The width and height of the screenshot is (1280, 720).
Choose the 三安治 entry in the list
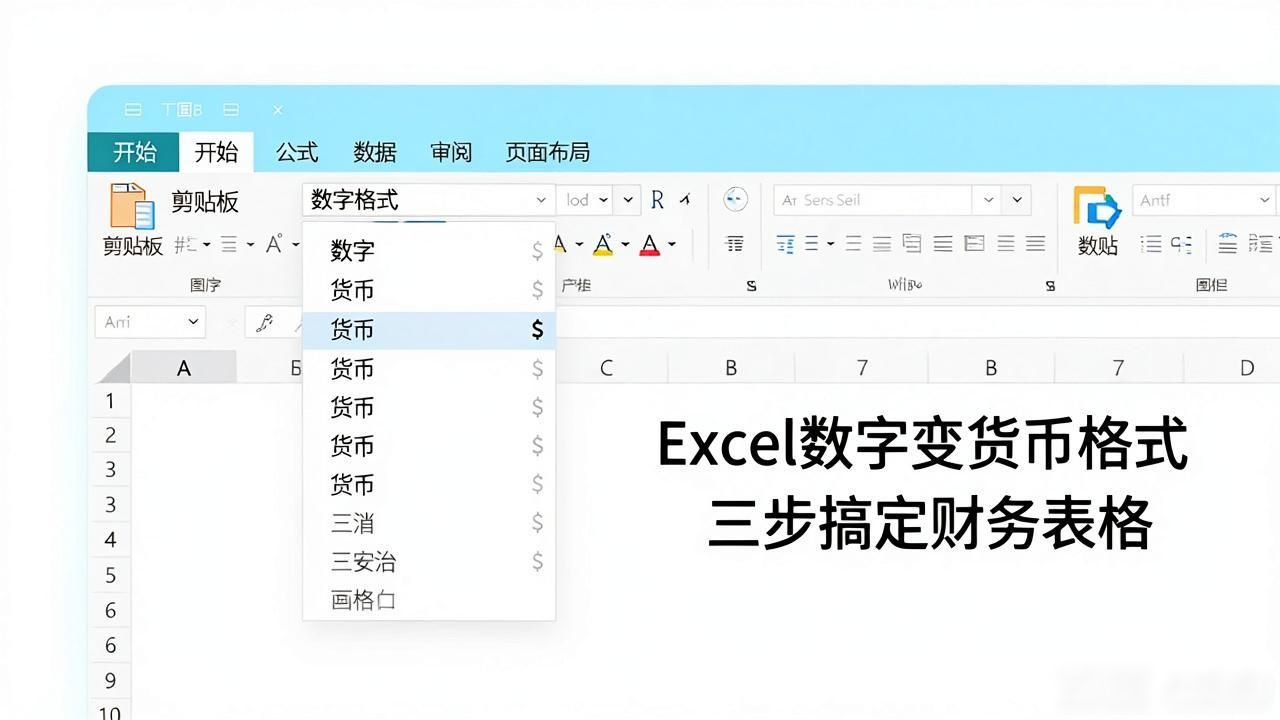[429, 562]
